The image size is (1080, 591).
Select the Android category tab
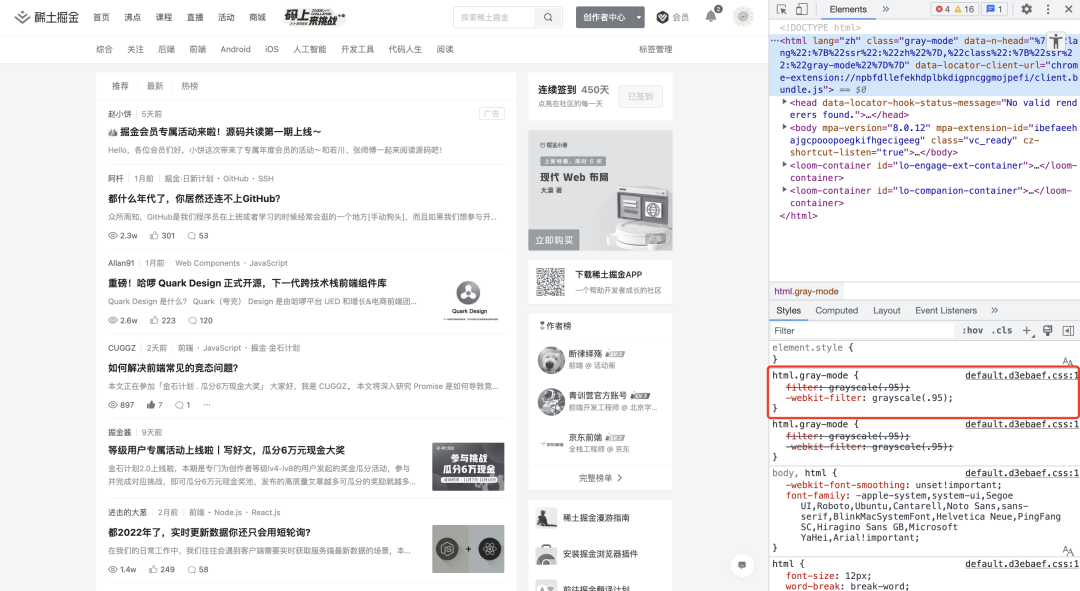pyautogui.click(x=236, y=50)
